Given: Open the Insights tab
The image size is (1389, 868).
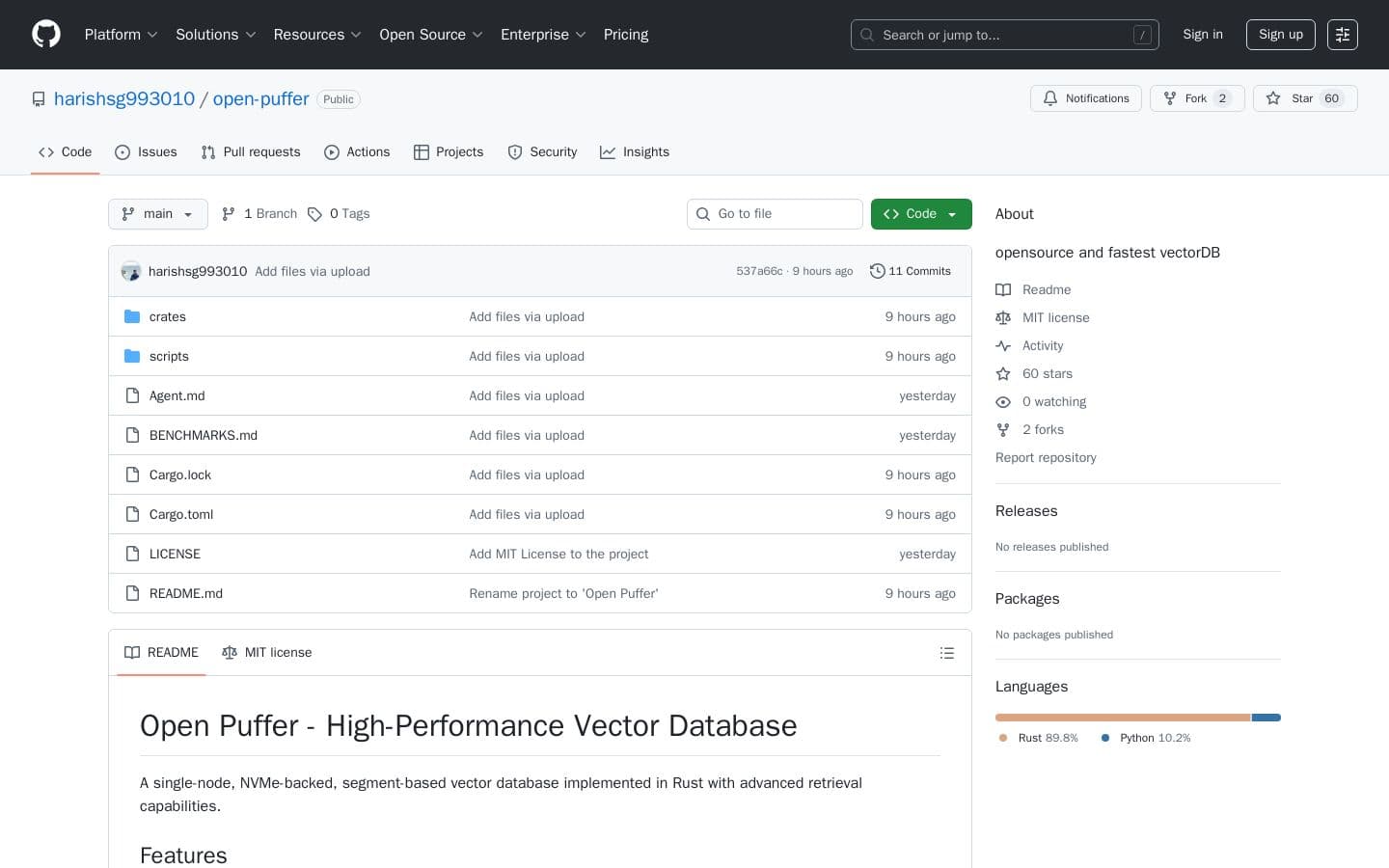Looking at the screenshot, I should tap(634, 152).
